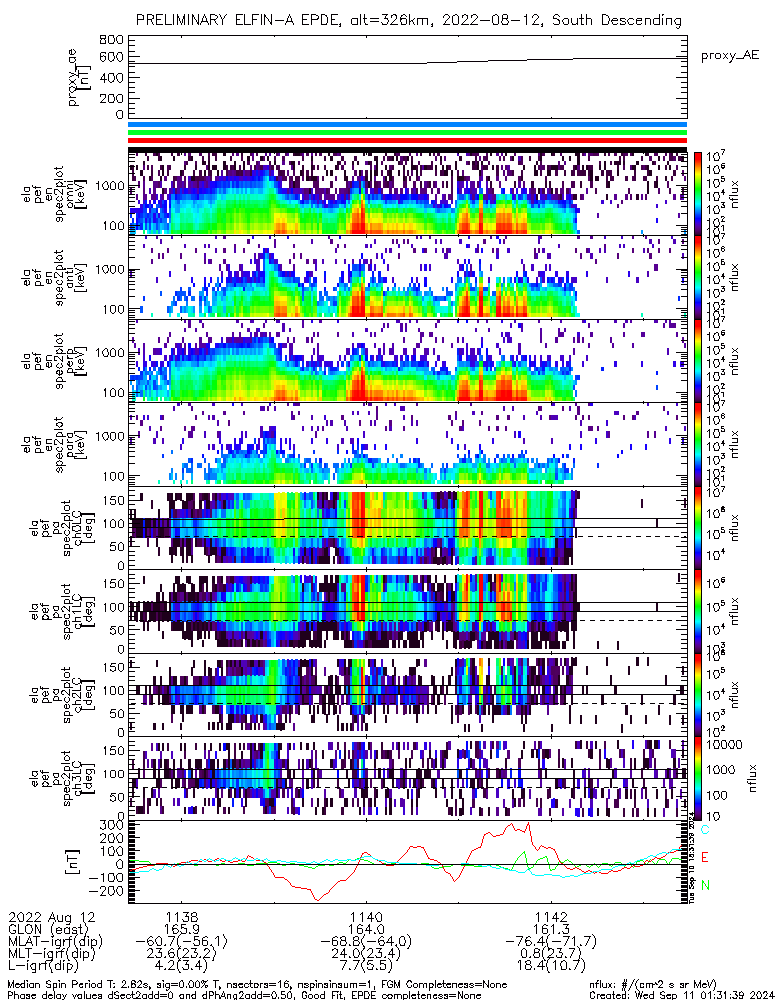Click the proxy AE line plot panel
The image size is (775, 1000).
[x=408, y=77]
